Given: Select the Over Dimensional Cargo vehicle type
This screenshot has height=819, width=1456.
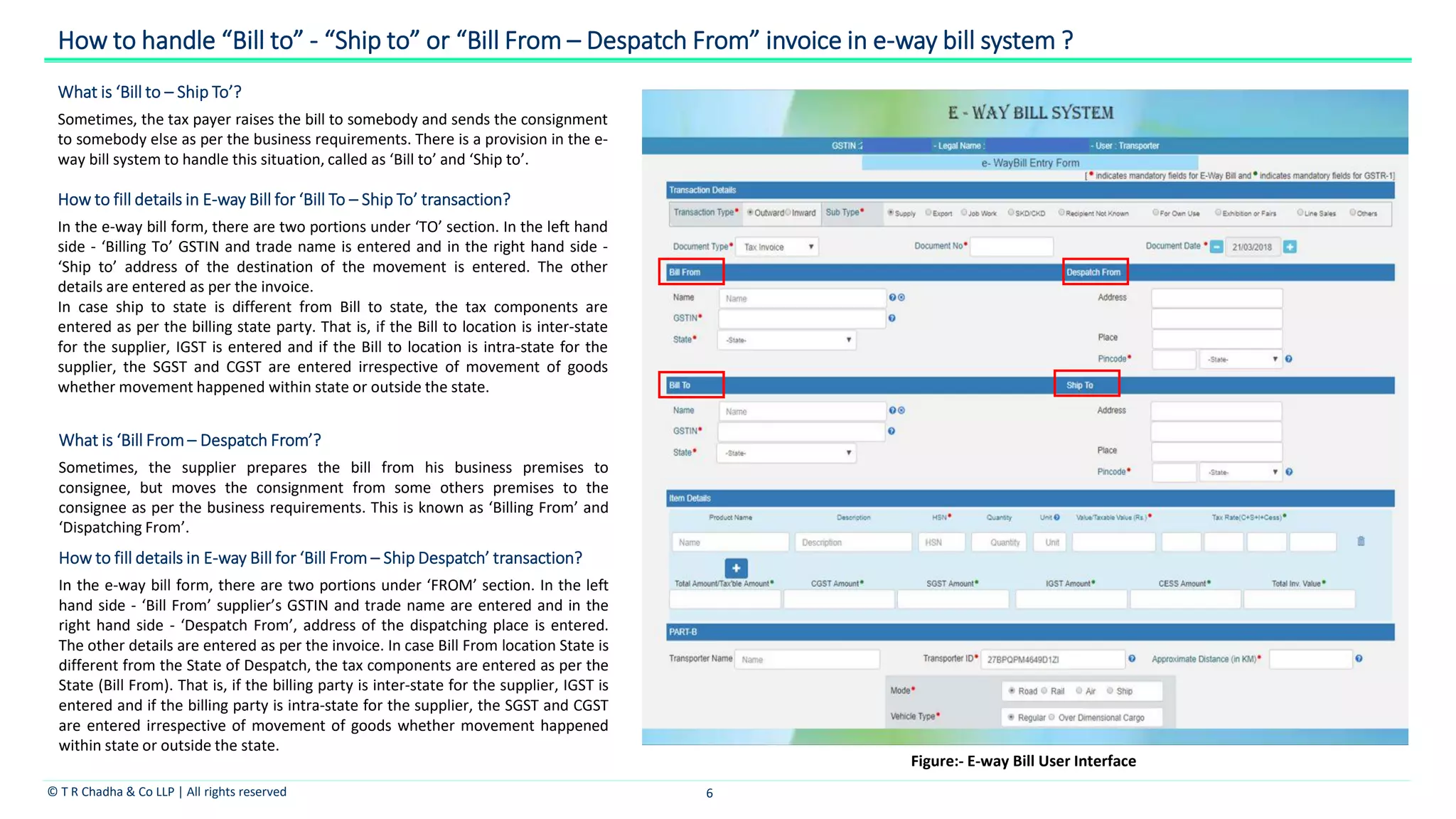Looking at the screenshot, I should [1052, 717].
